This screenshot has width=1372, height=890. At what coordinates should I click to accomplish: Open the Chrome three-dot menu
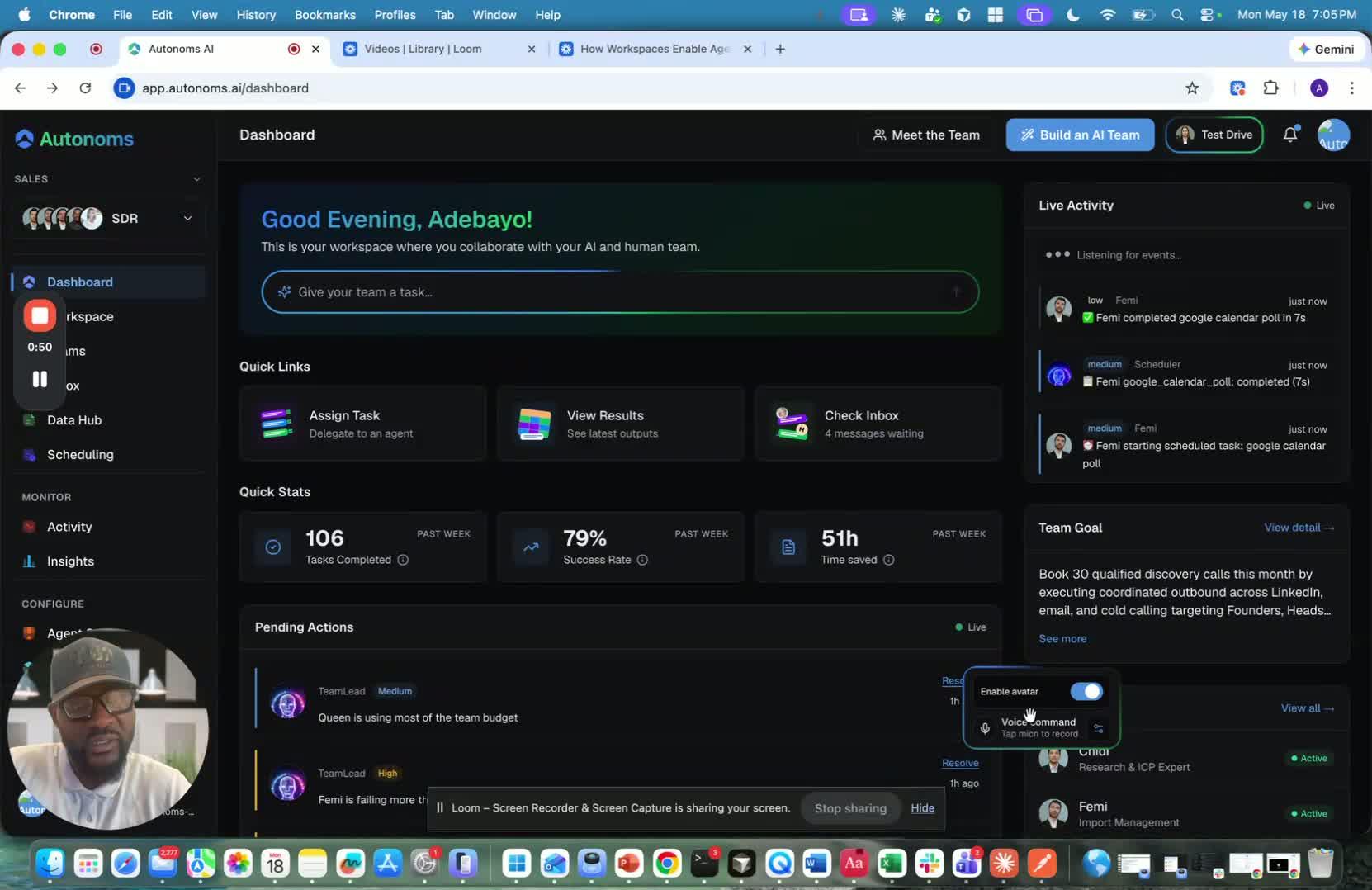point(1351,88)
